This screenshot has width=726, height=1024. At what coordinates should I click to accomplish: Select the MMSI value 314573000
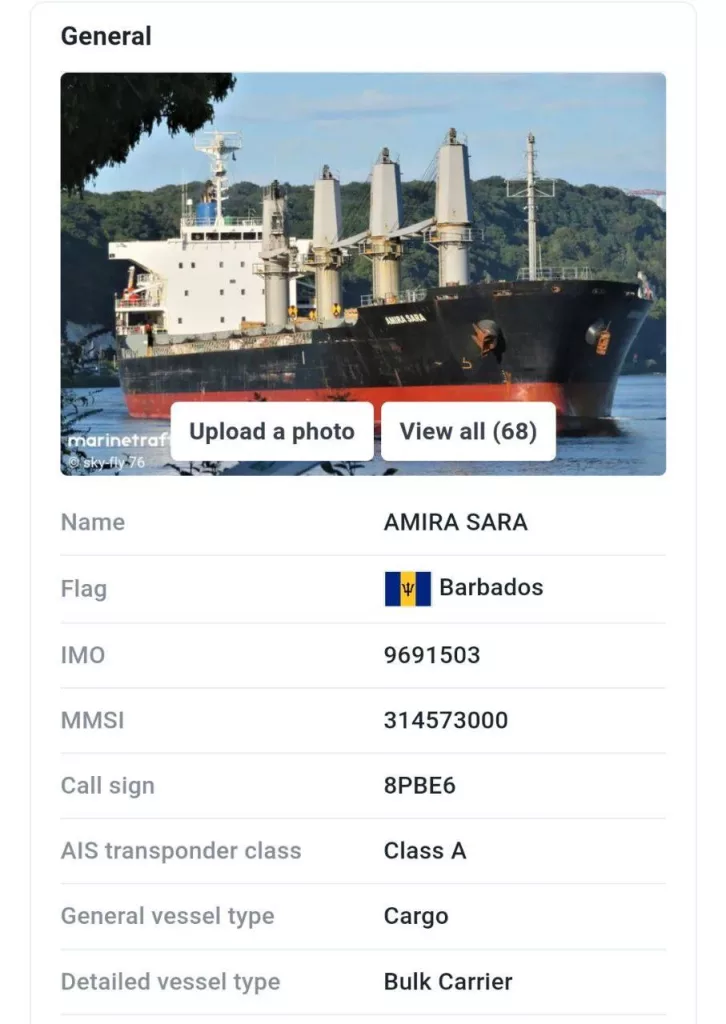point(445,720)
